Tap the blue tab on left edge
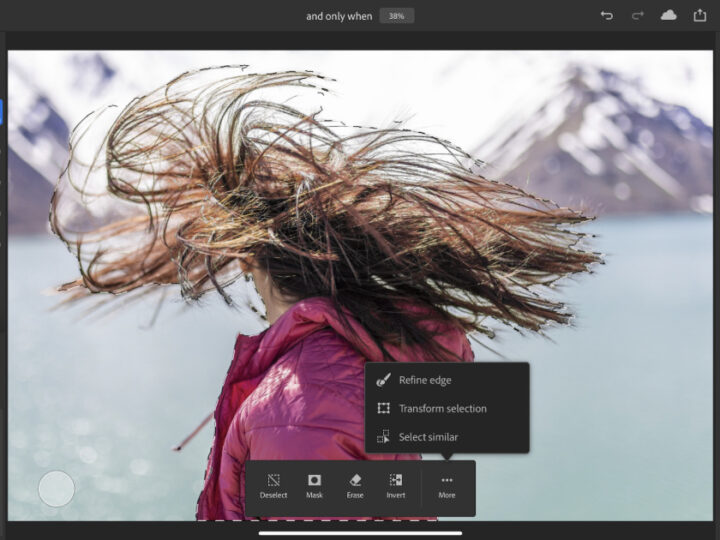The height and width of the screenshot is (540, 720). click(x=2, y=111)
